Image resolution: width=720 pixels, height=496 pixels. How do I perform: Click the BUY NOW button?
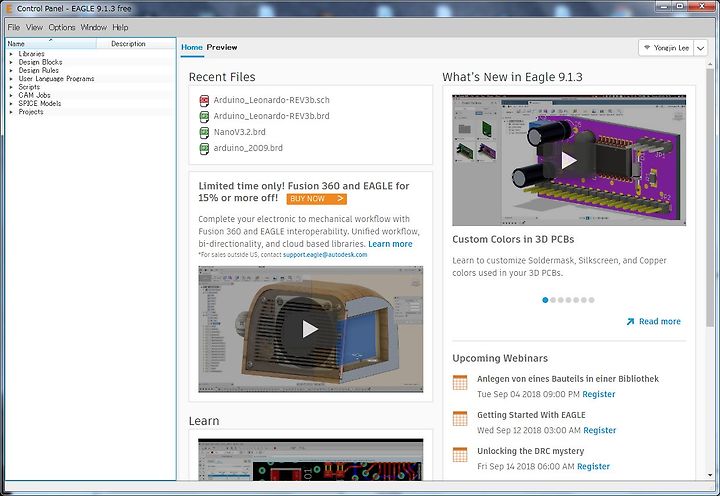pos(316,199)
